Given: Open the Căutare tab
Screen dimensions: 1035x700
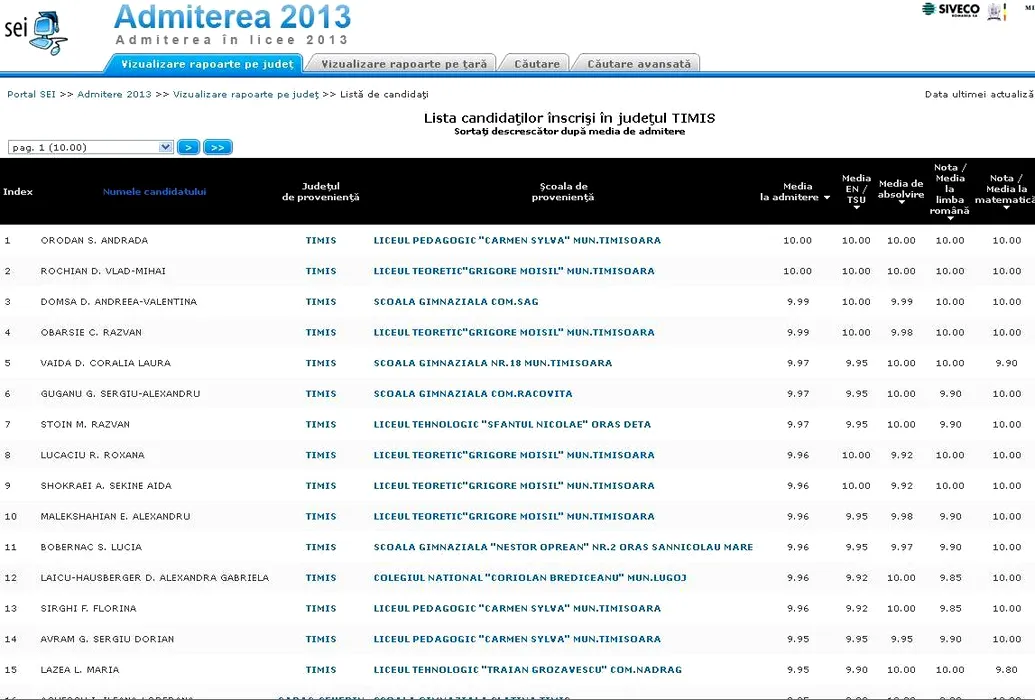Looking at the screenshot, I should coord(537,64).
